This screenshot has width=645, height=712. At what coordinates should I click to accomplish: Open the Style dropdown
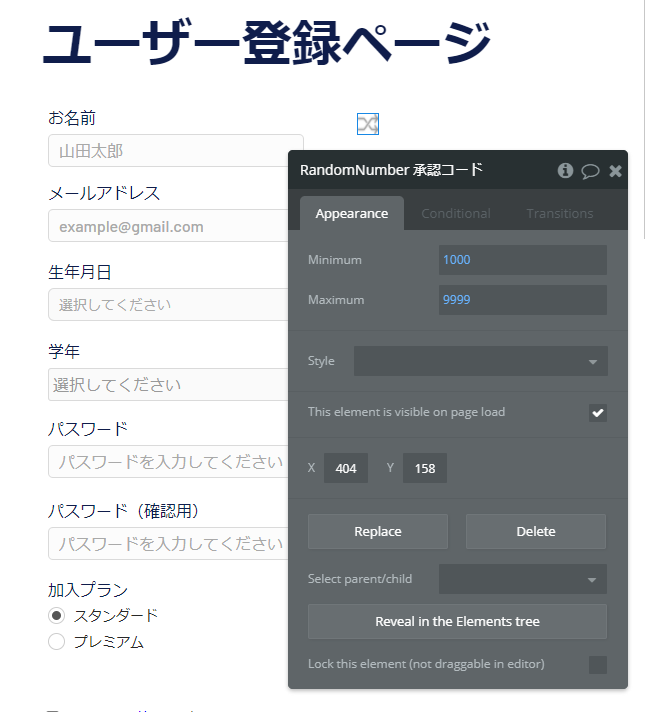[x=481, y=361]
